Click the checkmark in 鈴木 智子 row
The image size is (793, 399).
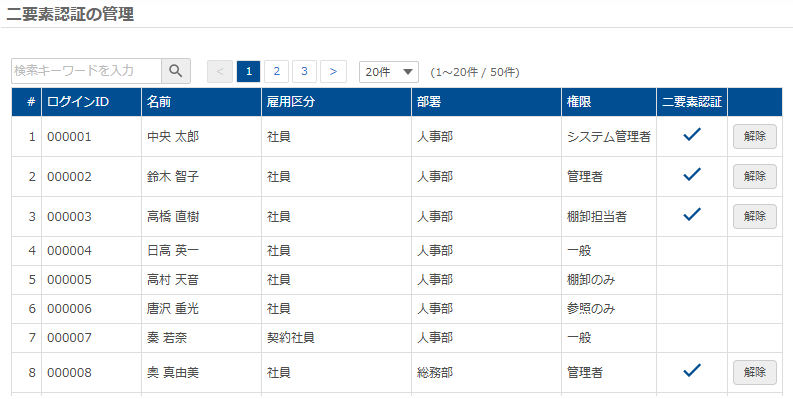tap(692, 174)
